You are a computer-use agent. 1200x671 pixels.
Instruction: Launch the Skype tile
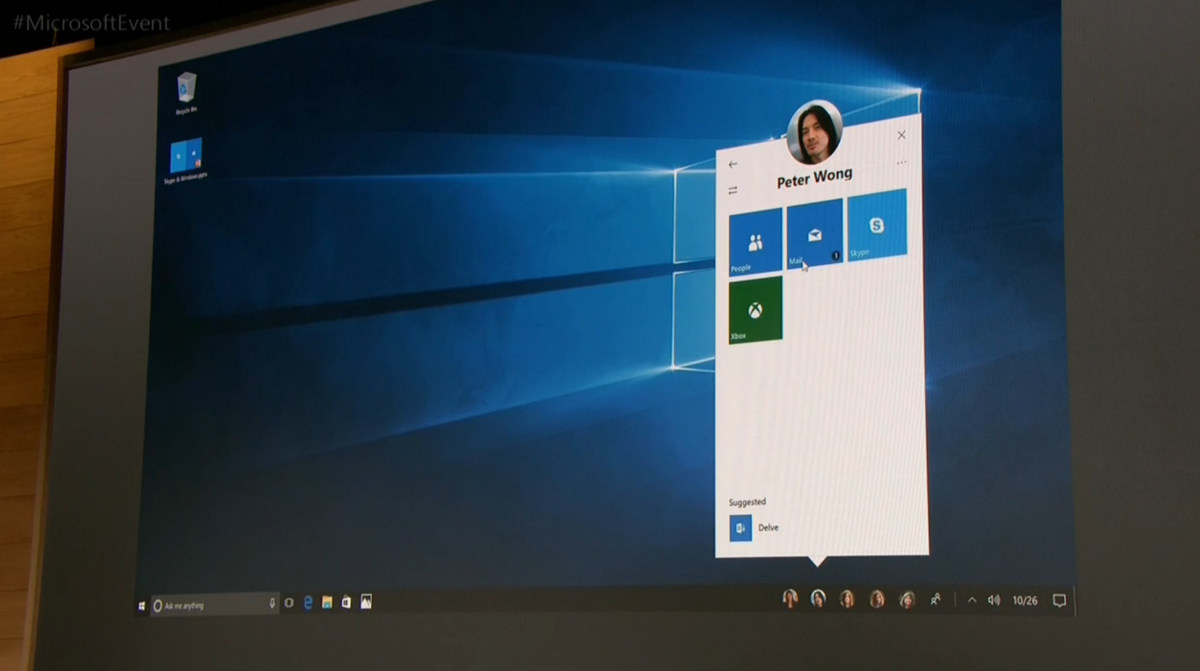click(x=877, y=226)
